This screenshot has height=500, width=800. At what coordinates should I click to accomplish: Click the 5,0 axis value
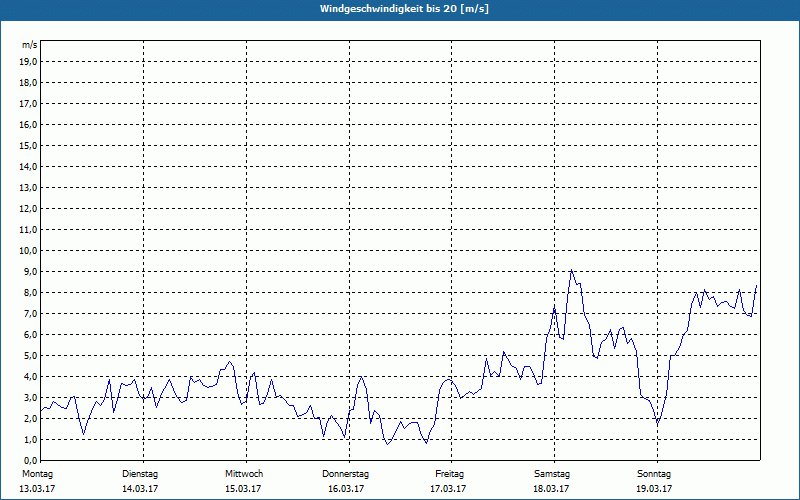tap(29, 356)
